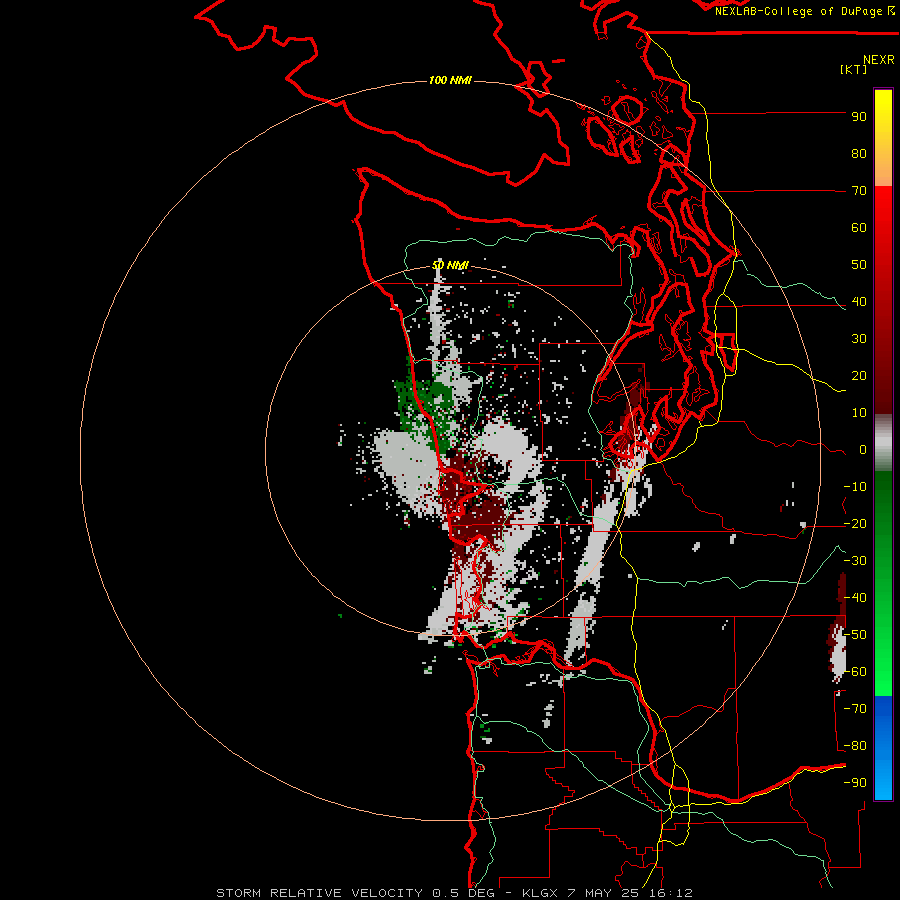Select the -20 knot scale label
900x900 pixels.
(855, 524)
